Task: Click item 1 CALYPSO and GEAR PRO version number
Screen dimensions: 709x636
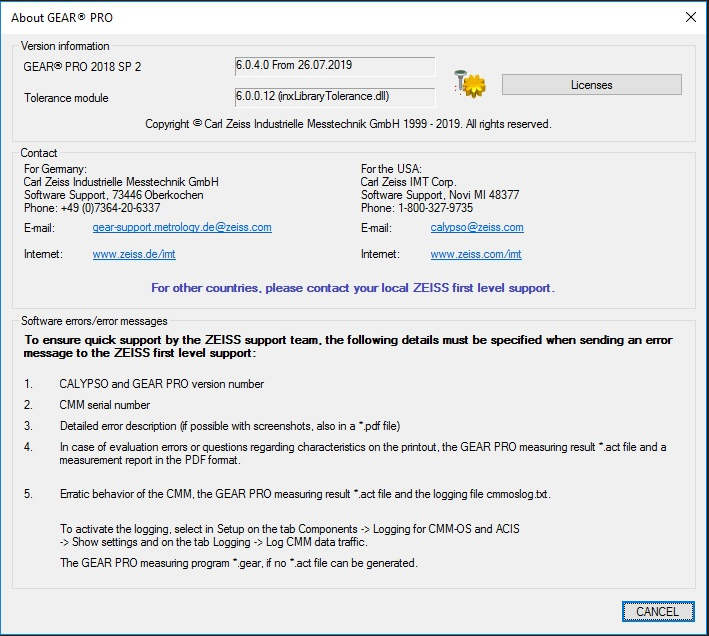Action: point(161,384)
